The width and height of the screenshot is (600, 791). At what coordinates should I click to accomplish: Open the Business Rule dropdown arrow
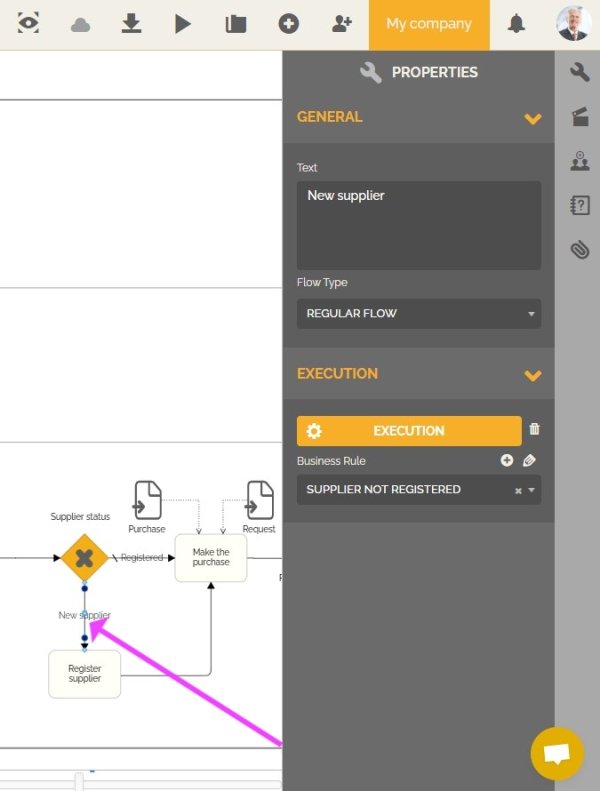point(531,490)
